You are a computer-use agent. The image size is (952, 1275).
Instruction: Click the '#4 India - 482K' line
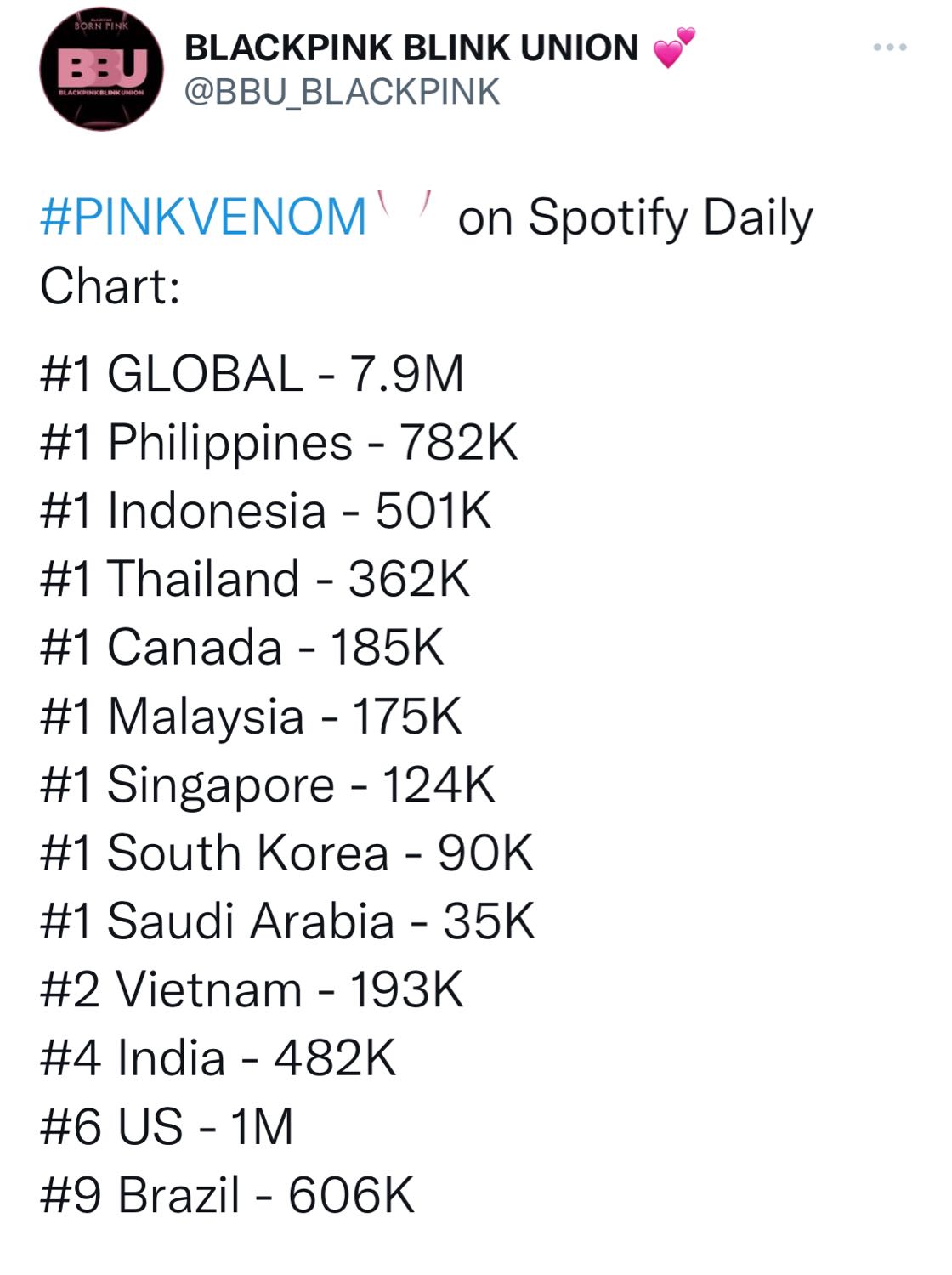pos(218,1058)
